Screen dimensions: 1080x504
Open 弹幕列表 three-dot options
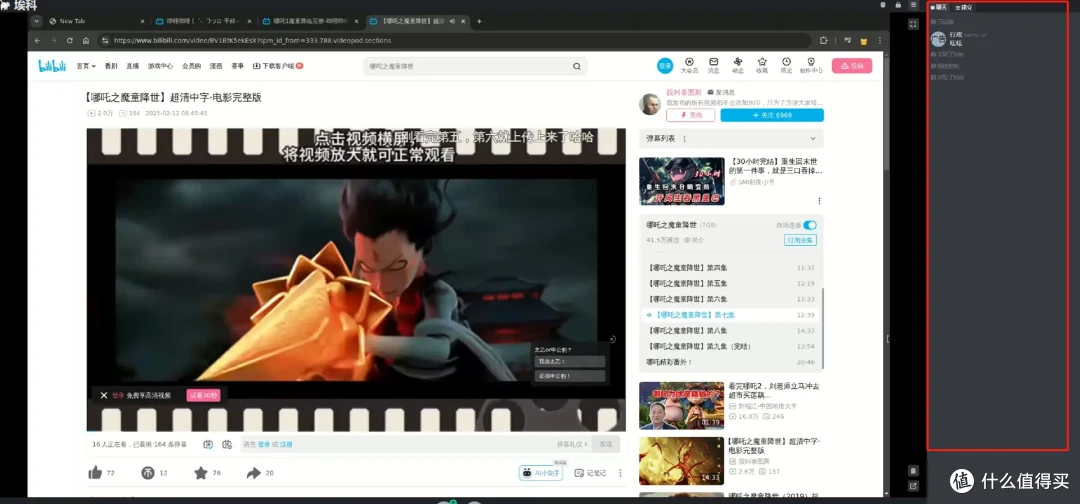pyautogui.click(x=684, y=138)
